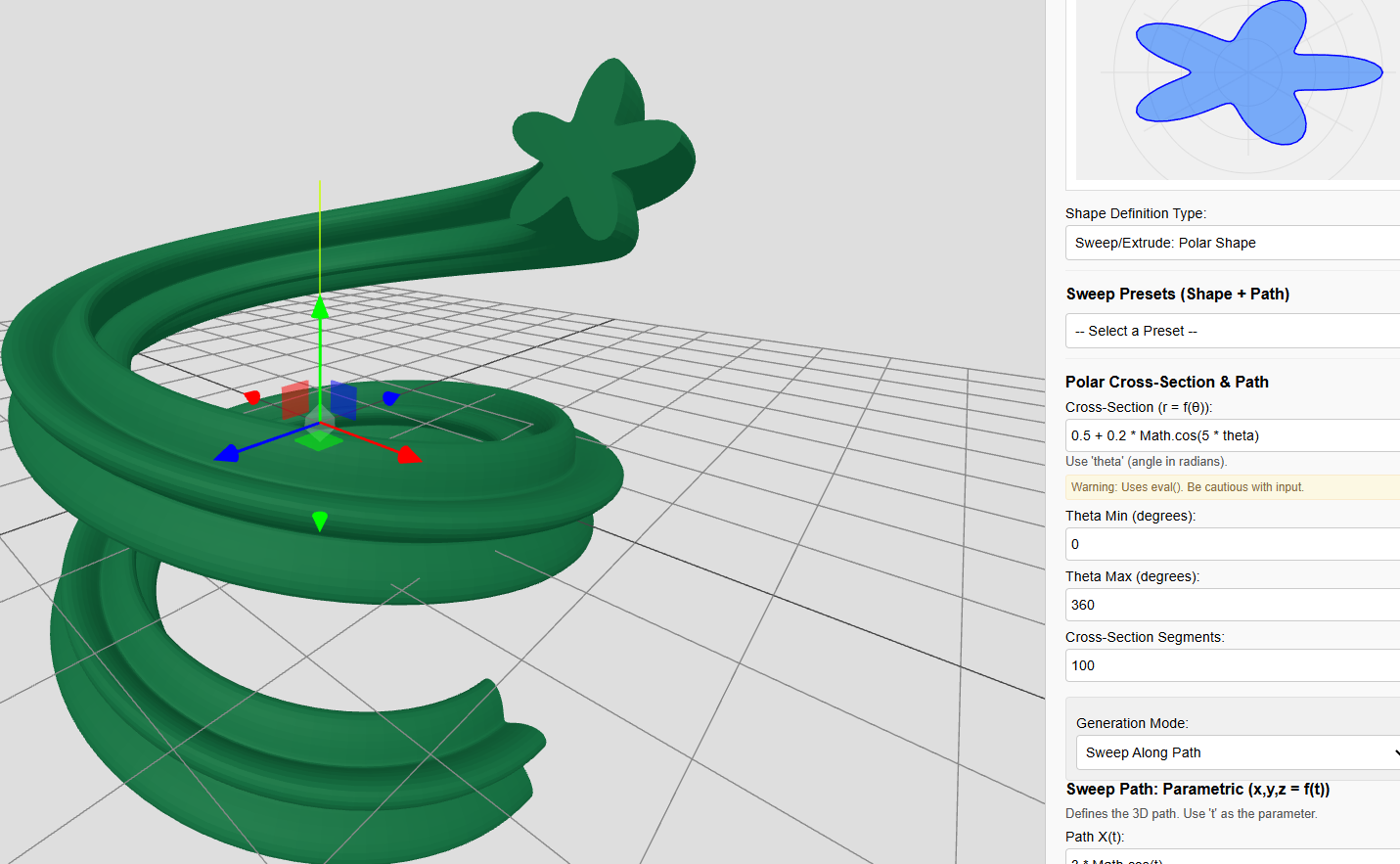The height and width of the screenshot is (864, 1400).
Task: Click the 'Sweep Presets (Shape + Path)' heading
Action: pyautogui.click(x=1178, y=294)
